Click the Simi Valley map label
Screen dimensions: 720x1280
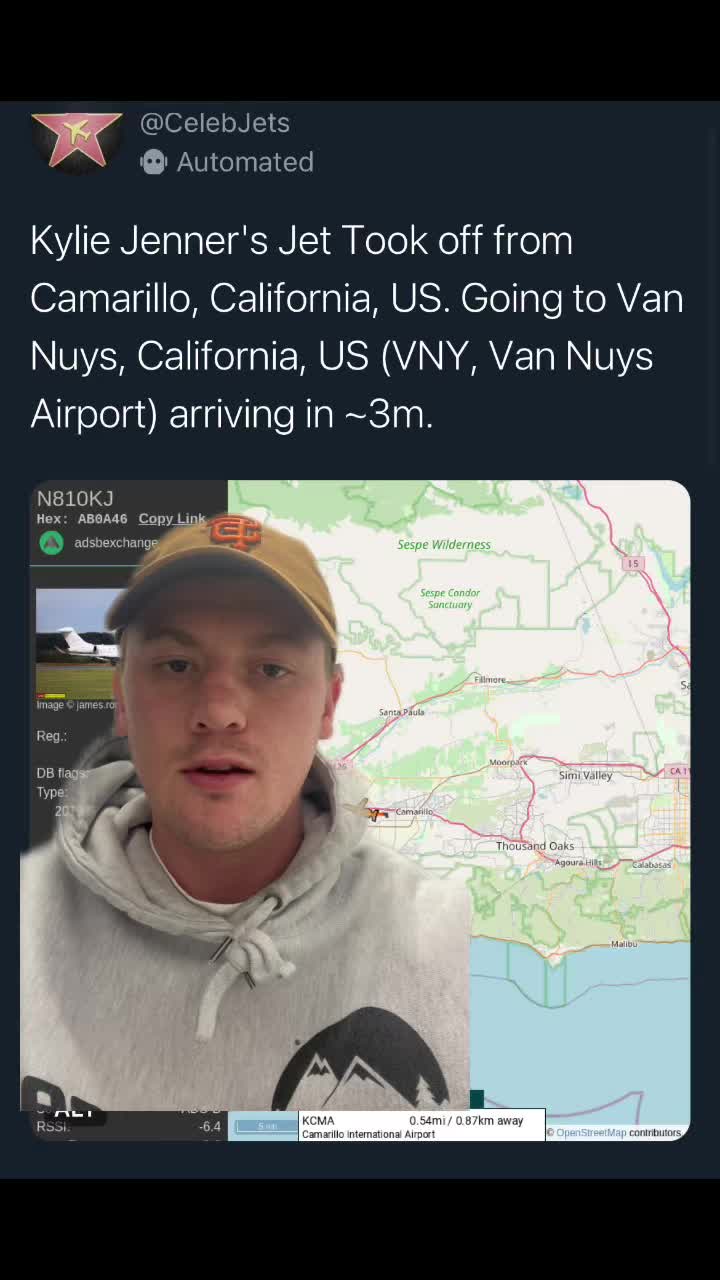pyautogui.click(x=585, y=776)
